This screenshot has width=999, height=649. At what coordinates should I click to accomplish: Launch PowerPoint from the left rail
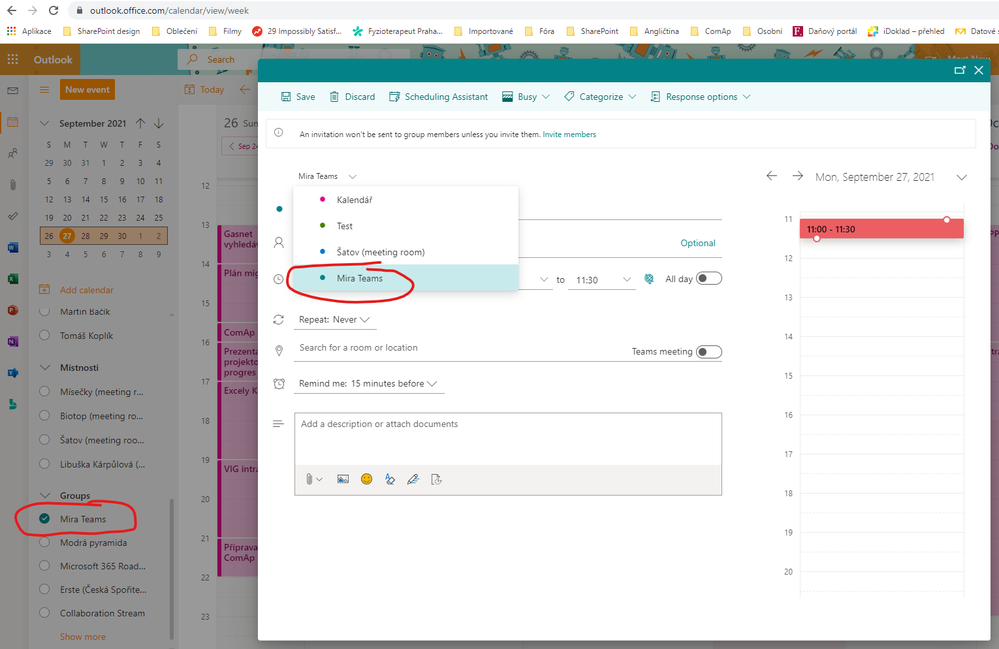pyautogui.click(x=13, y=310)
